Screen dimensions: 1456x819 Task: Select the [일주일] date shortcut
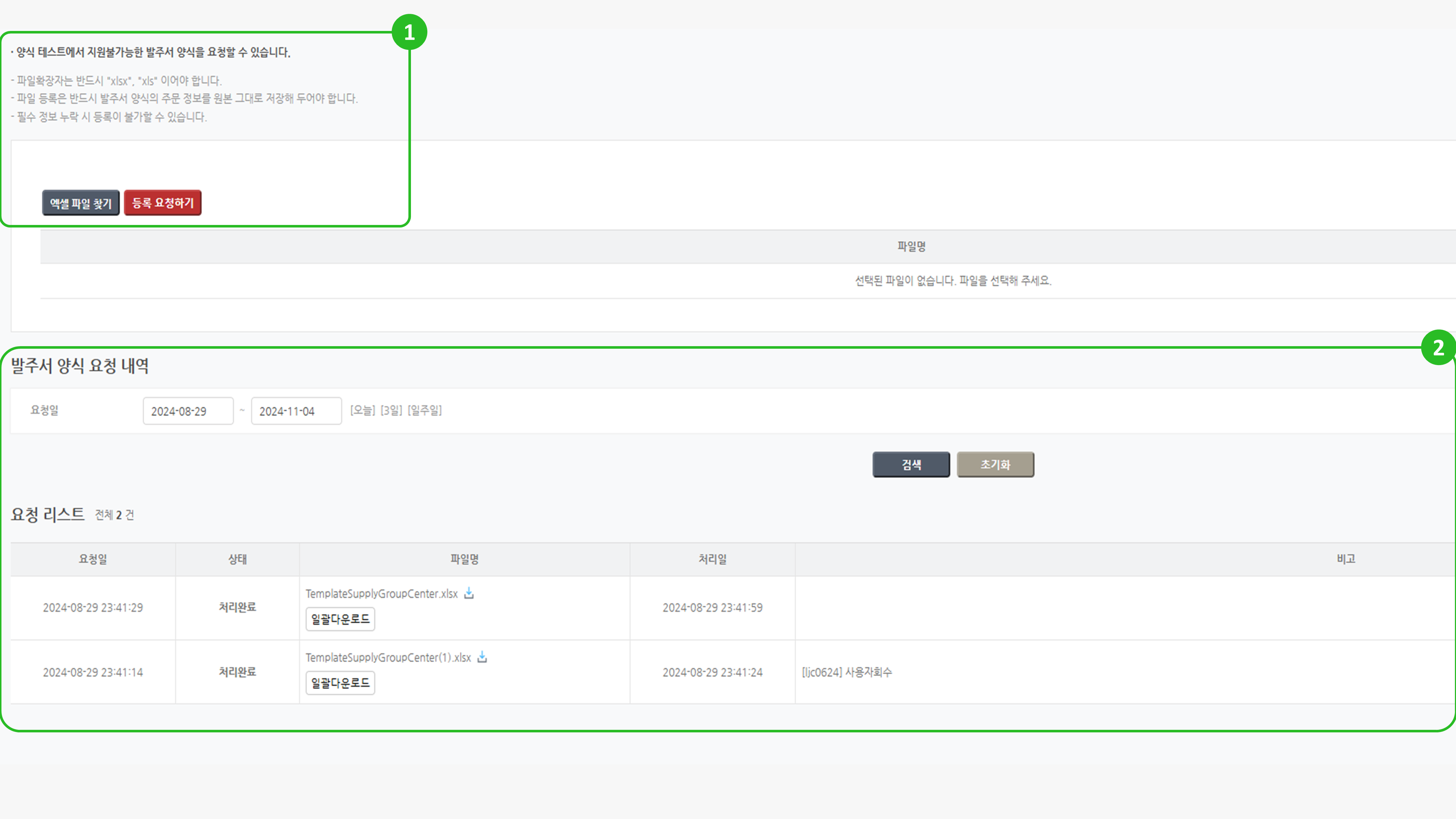coord(424,410)
